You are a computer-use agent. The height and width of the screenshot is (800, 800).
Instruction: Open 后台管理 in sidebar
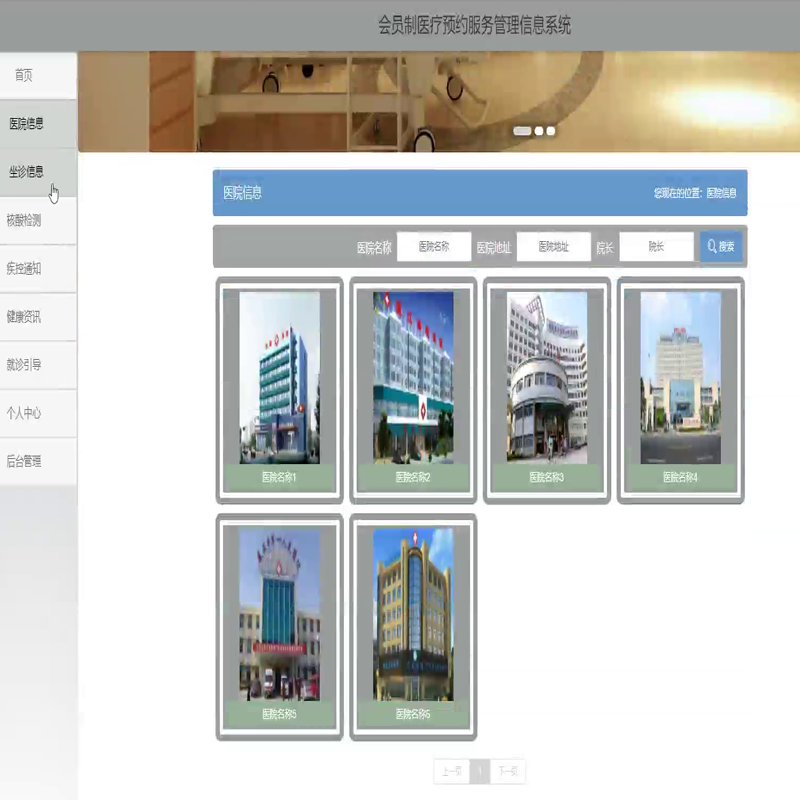tap(38, 461)
